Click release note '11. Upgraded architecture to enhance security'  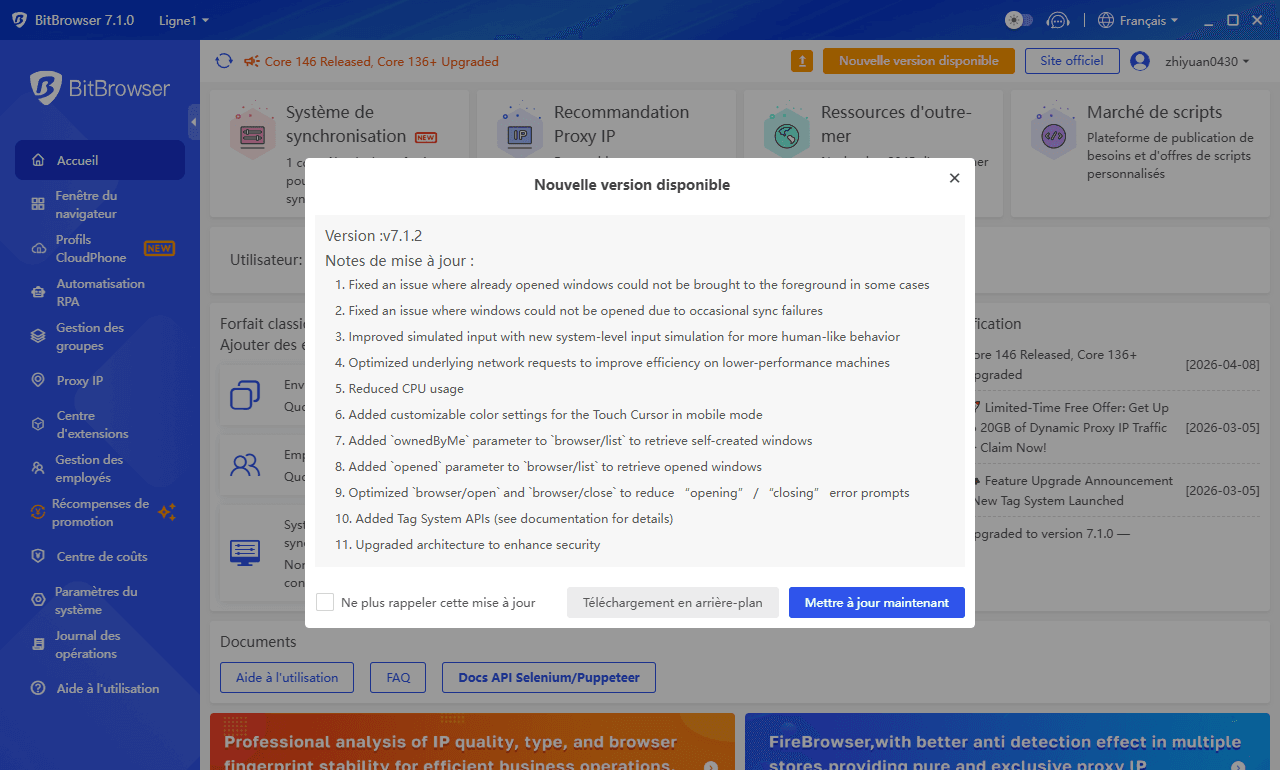(x=468, y=545)
